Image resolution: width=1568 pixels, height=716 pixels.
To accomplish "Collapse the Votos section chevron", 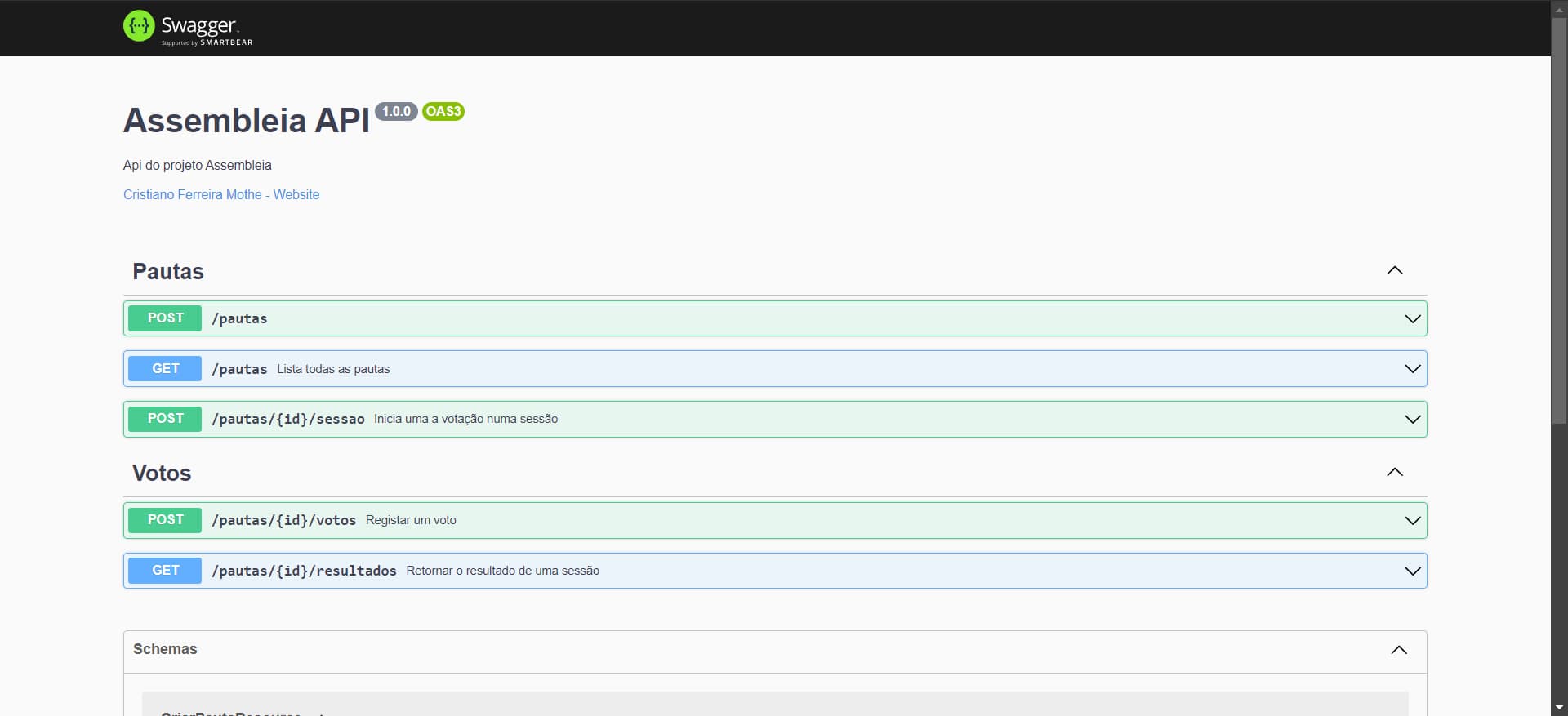I will [1395, 472].
